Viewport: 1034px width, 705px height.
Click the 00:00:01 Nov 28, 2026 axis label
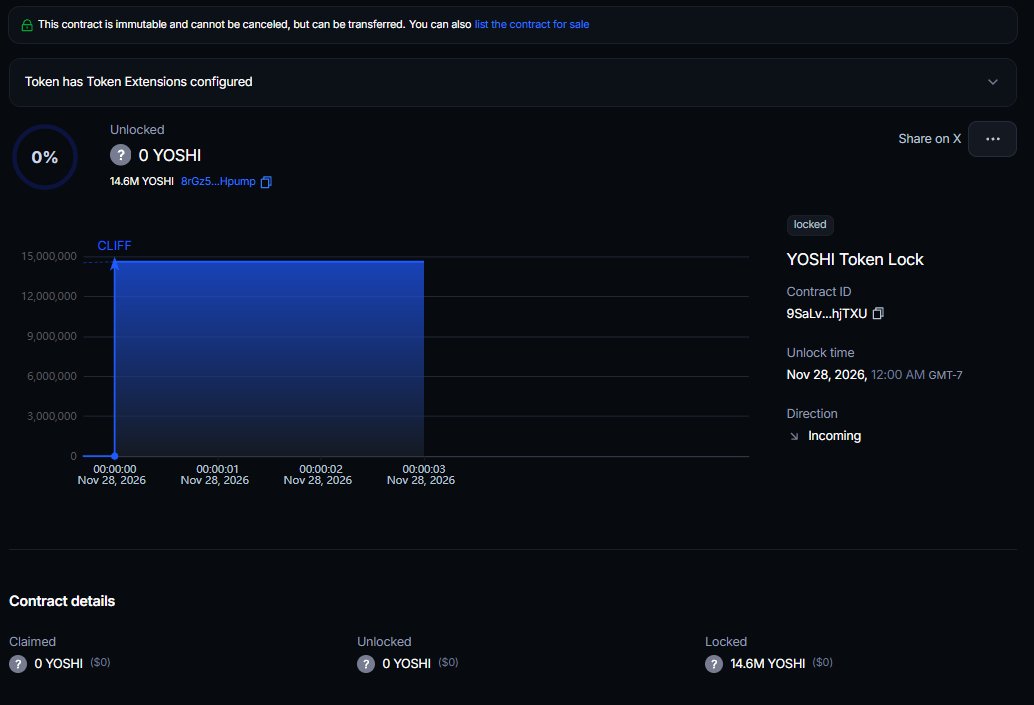coord(215,474)
